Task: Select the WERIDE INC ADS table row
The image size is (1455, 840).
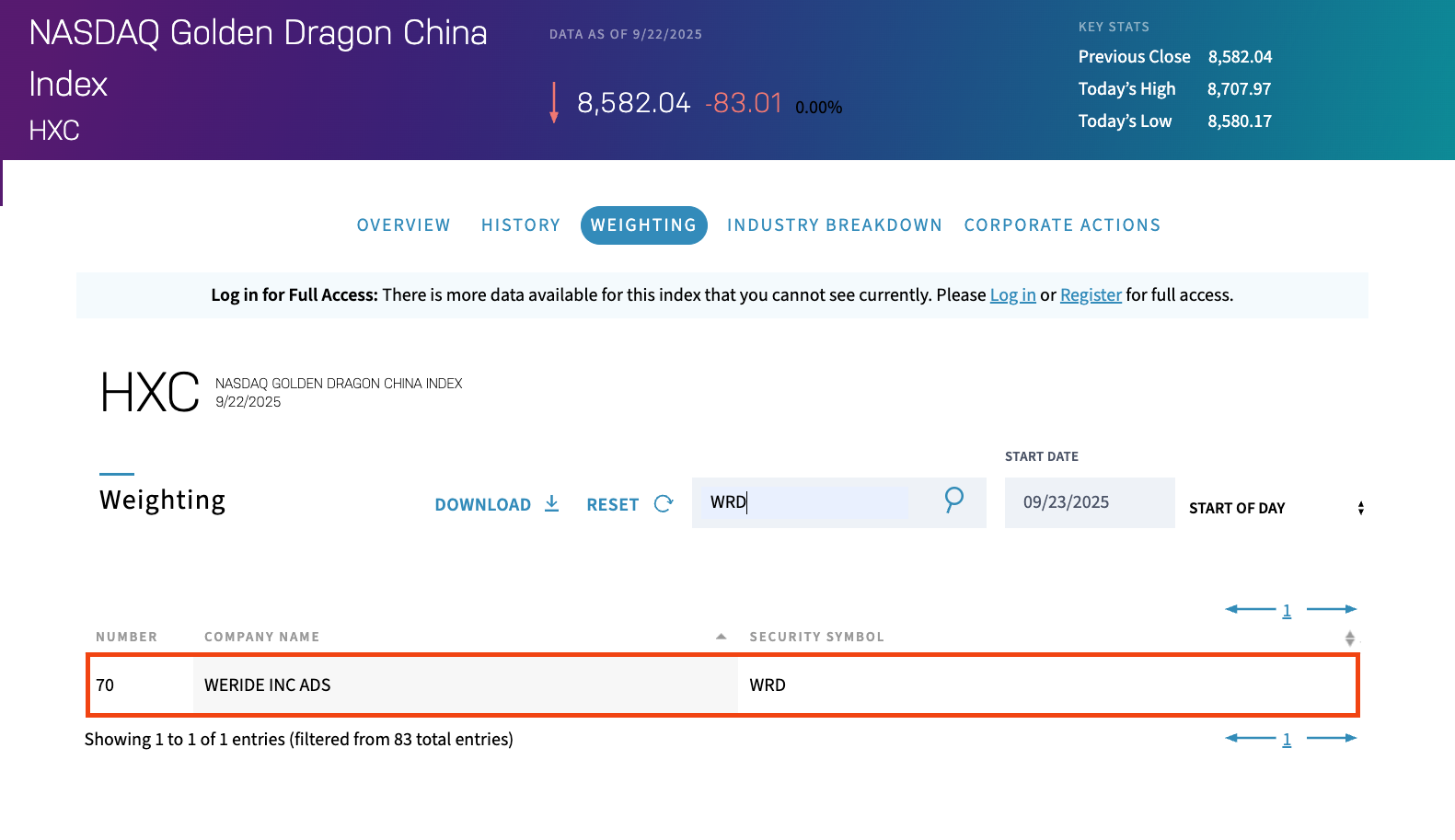Action: pyautogui.click(x=722, y=685)
